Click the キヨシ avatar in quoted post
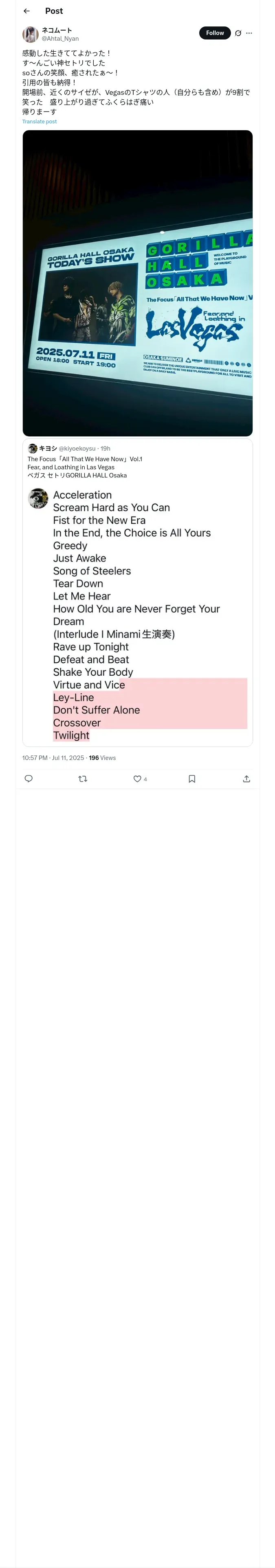The image size is (275, 1568). pos(32,449)
